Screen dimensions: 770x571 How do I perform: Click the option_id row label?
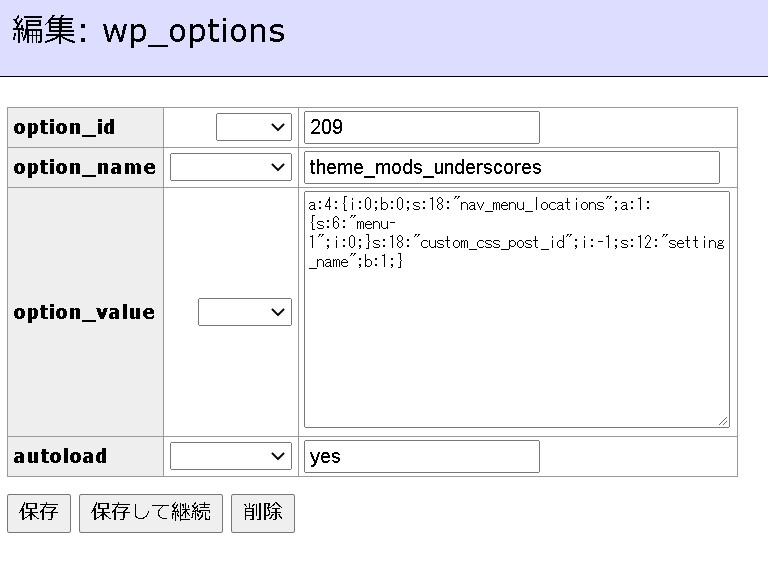(x=64, y=127)
